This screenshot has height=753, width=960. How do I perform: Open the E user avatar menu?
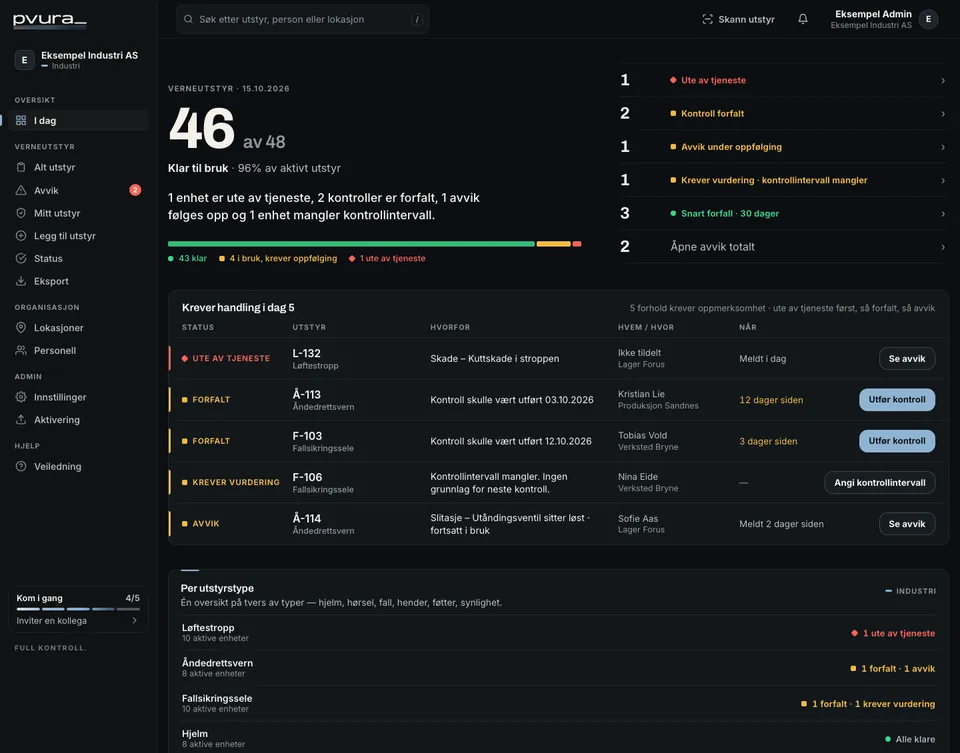(x=928, y=19)
